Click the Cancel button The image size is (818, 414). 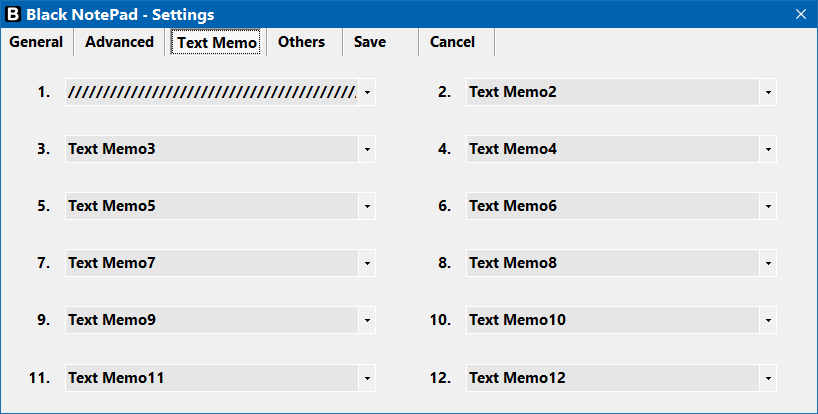452,42
